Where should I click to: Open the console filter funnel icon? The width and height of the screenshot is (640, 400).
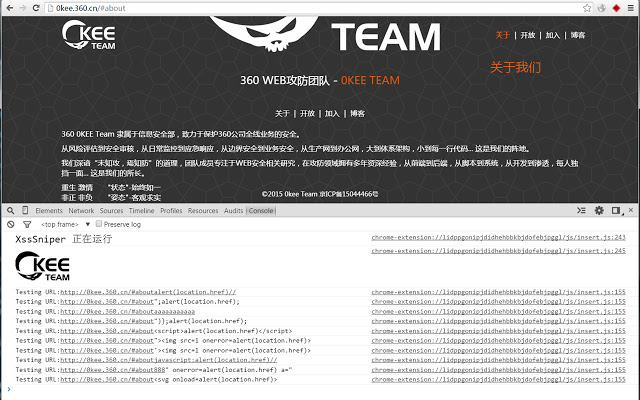tap(27, 224)
